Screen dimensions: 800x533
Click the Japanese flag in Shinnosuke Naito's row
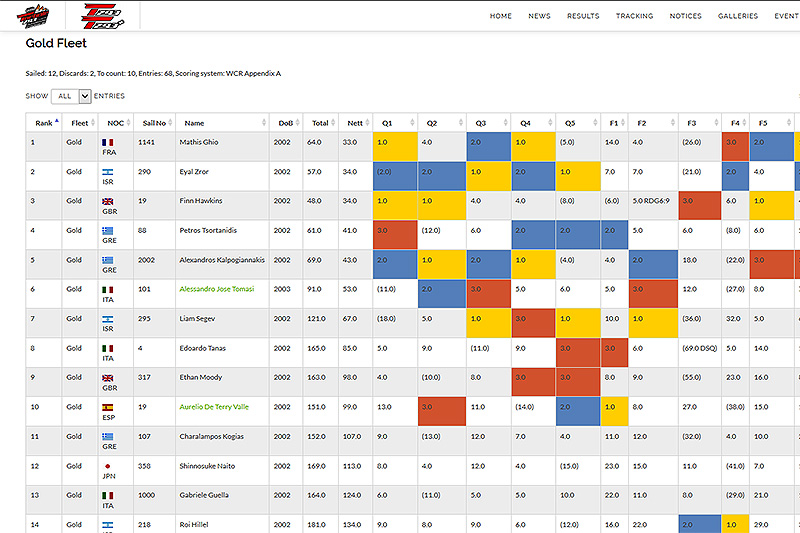pos(108,466)
